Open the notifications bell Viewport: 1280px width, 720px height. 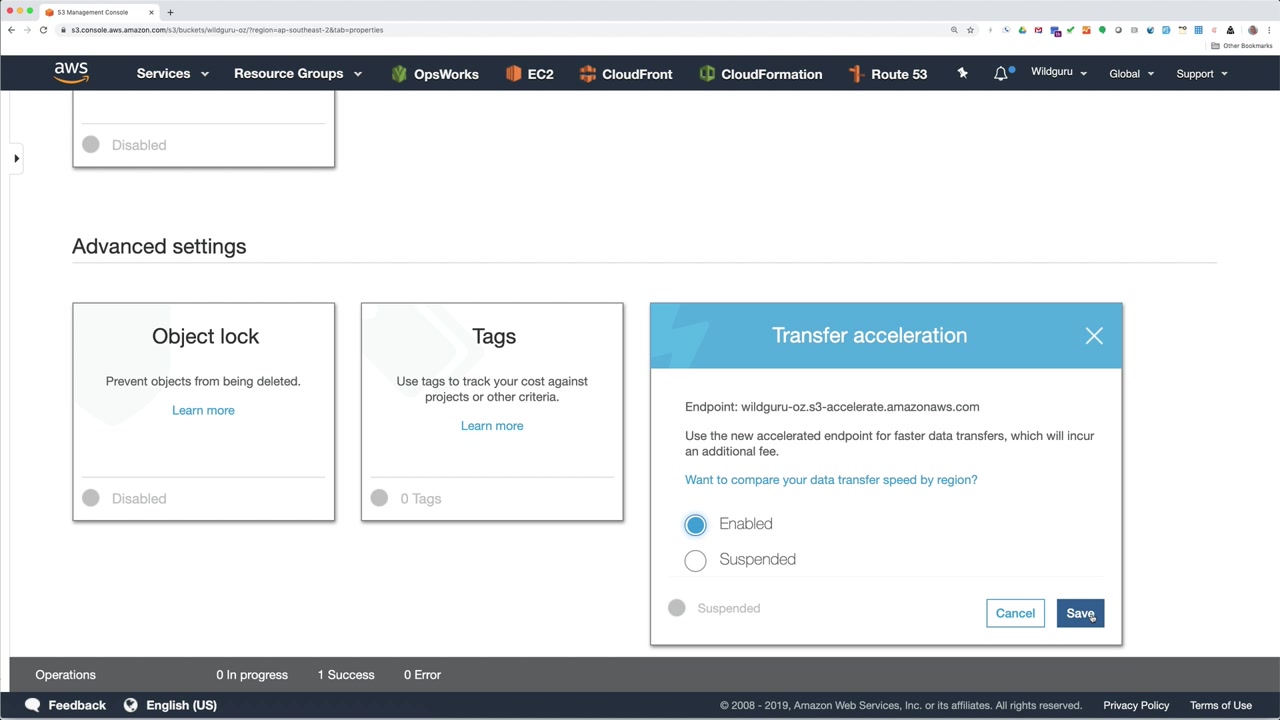(1001, 73)
